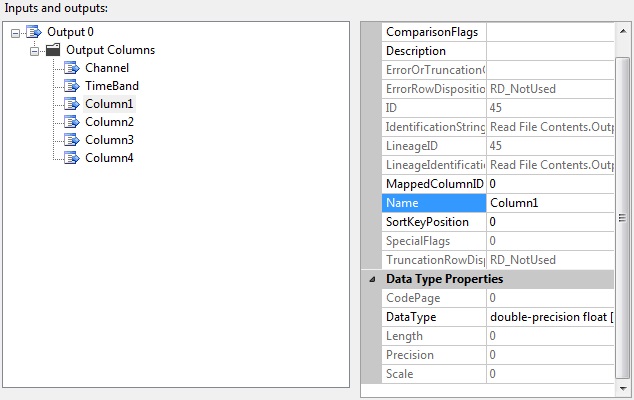The image size is (634, 400).
Task: Select Column2 in the tree
Action: 109,122
